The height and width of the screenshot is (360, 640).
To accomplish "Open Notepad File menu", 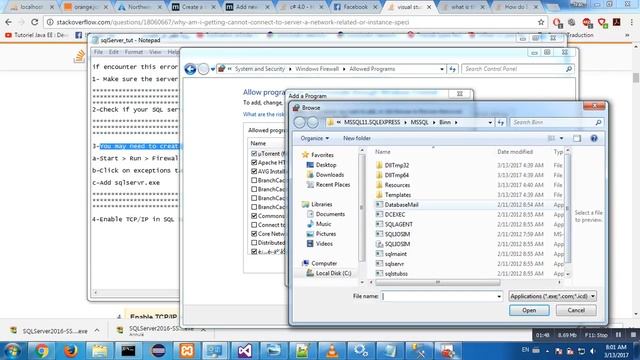I will click(98, 52).
